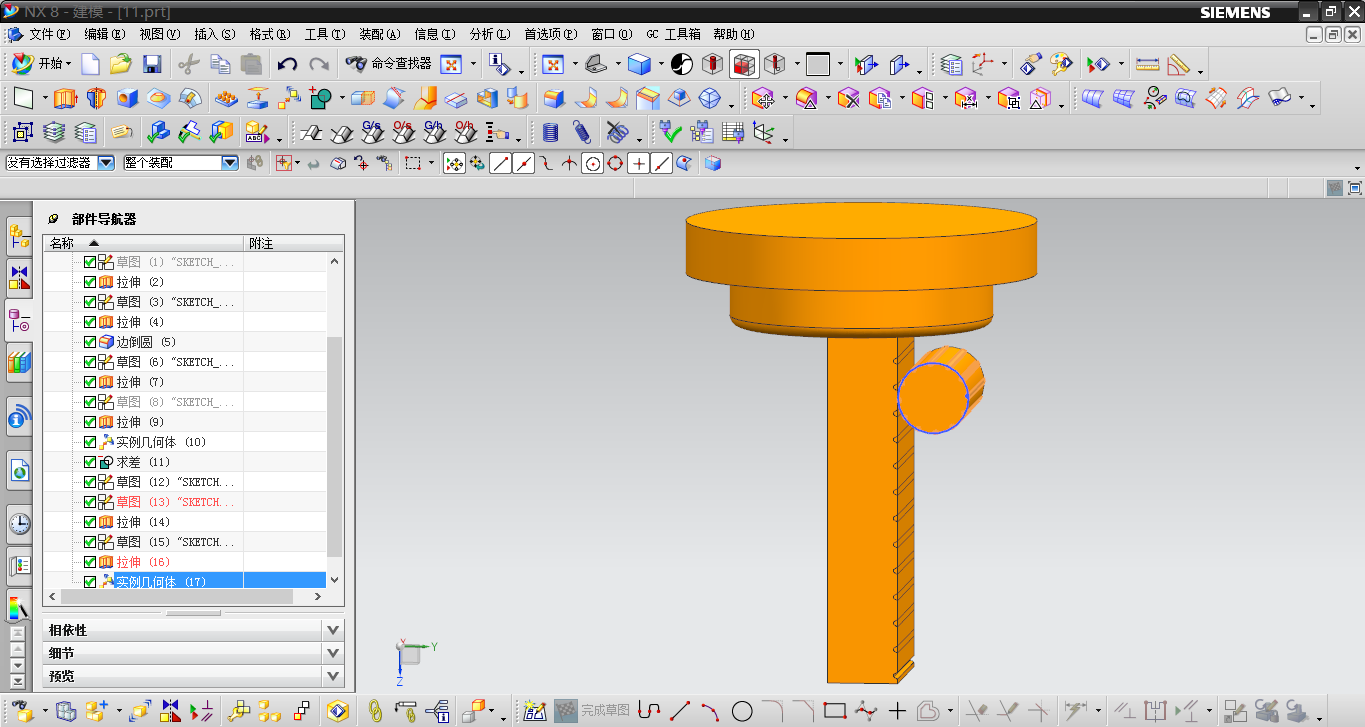Open the 分析(L) menu
1365x727 pixels.
(x=489, y=34)
